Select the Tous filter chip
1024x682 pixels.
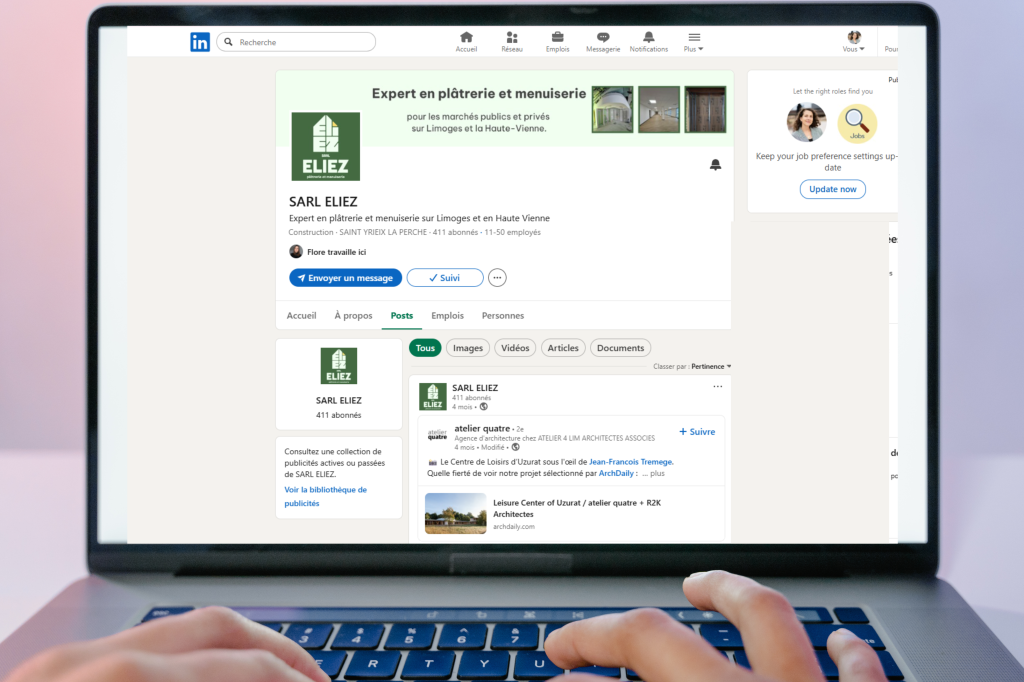(x=425, y=348)
